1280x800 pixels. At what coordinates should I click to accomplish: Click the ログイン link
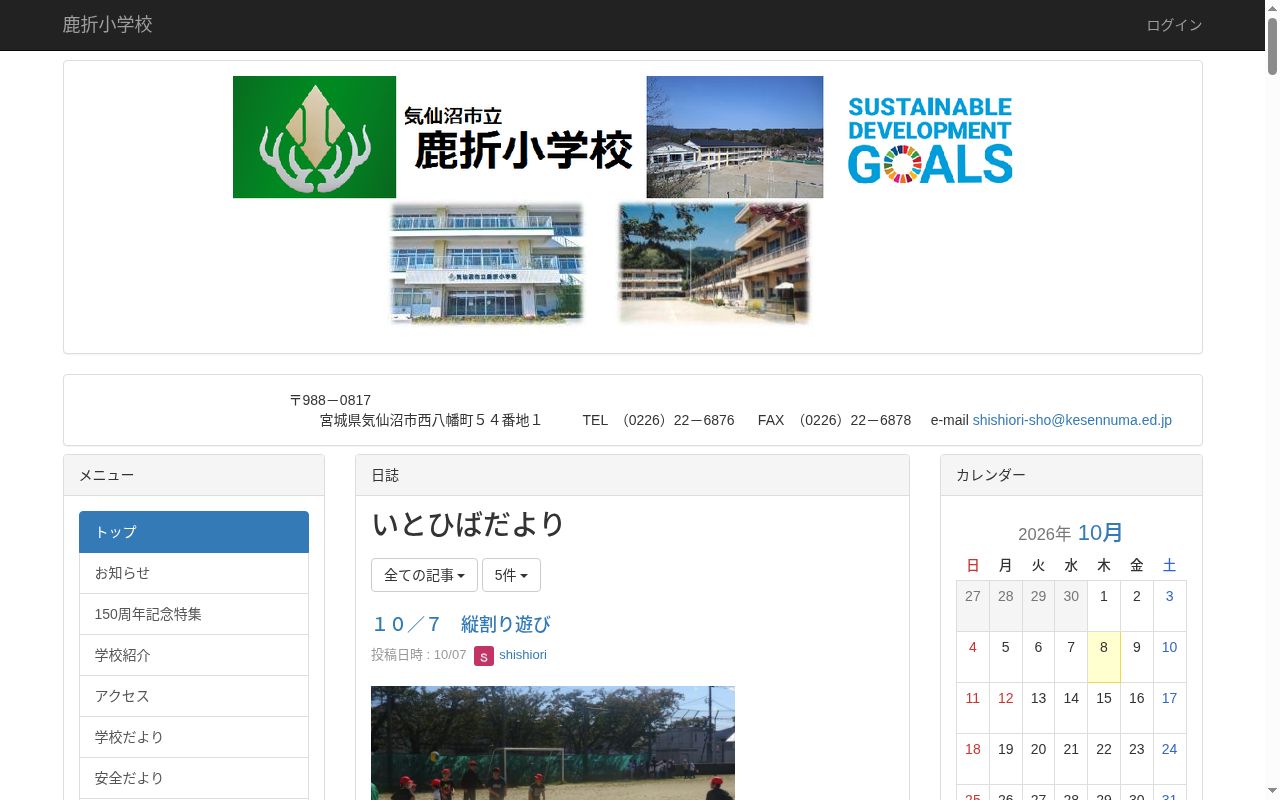[1174, 25]
